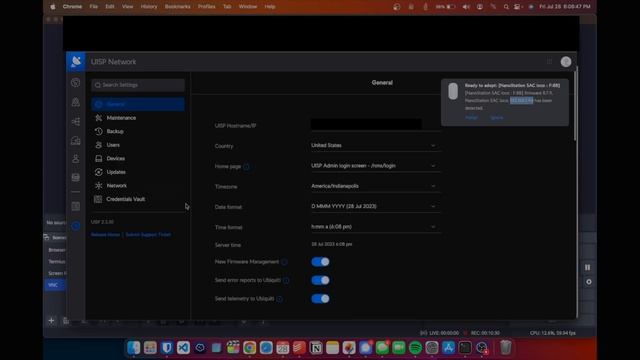Open the user avatar menu
640x360 pixels.
tap(566, 62)
